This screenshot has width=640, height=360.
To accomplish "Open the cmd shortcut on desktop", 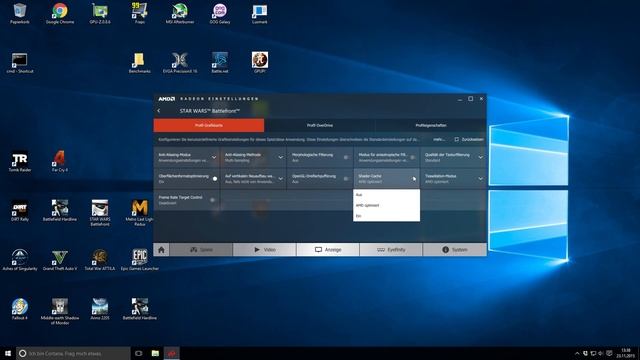I will [x=20, y=63].
